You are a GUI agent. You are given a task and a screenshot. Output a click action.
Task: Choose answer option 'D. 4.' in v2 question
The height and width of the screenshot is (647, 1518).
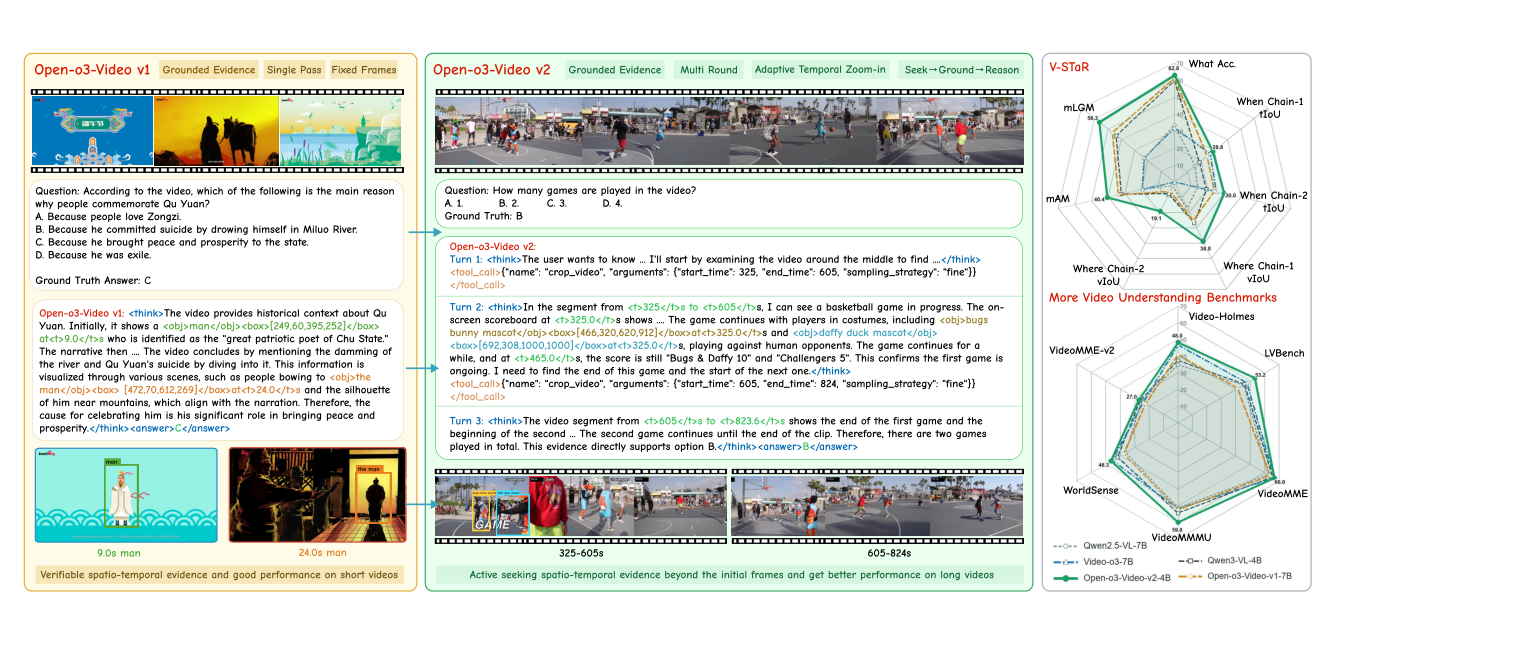pos(613,202)
